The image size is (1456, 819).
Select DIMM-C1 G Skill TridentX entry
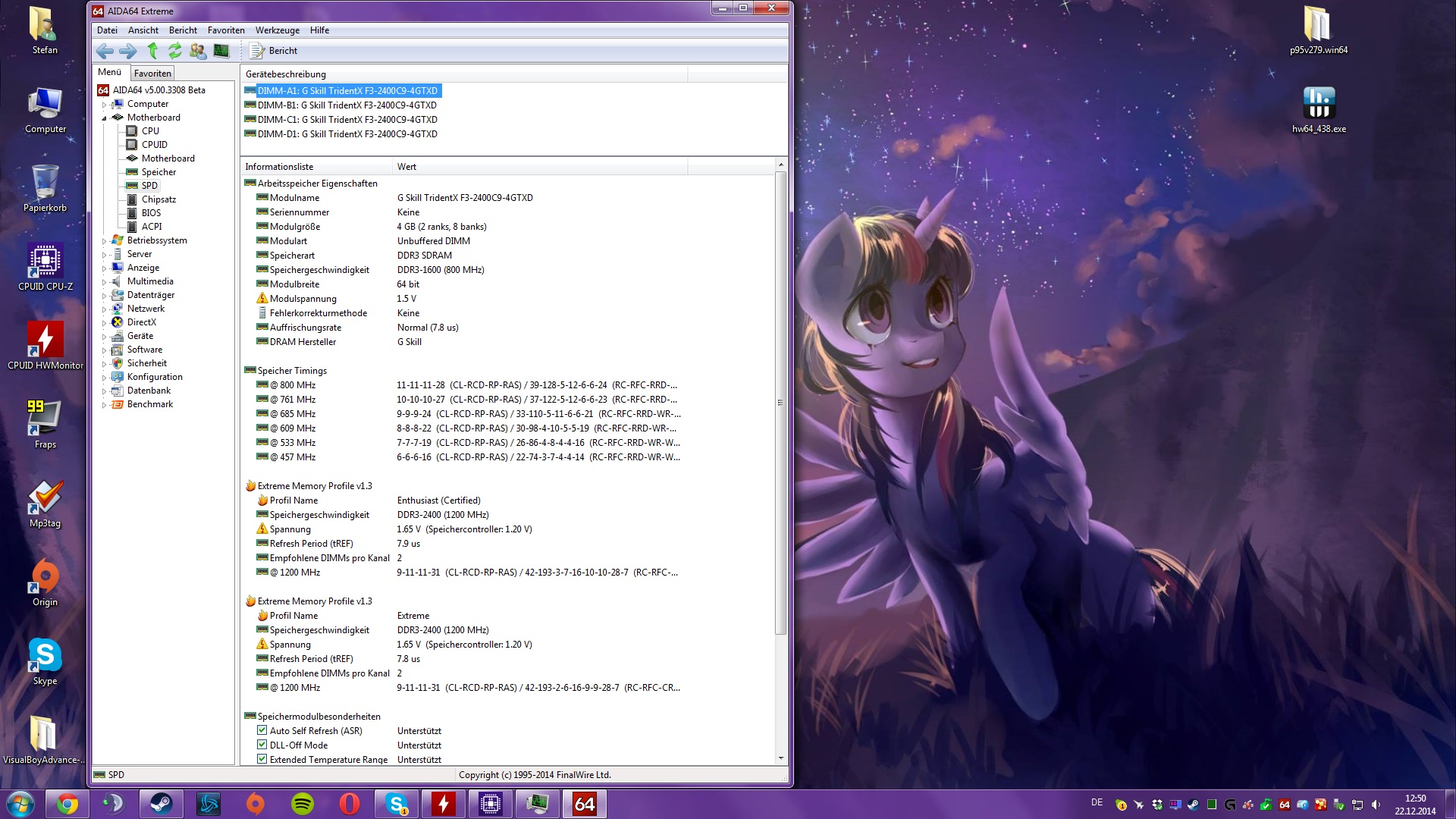tap(347, 120)
